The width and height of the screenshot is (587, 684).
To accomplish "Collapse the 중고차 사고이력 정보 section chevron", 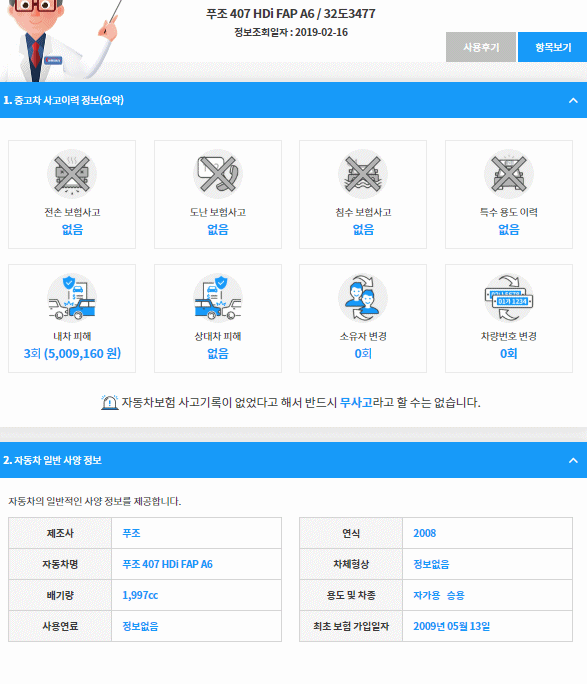I will point(573,100).
